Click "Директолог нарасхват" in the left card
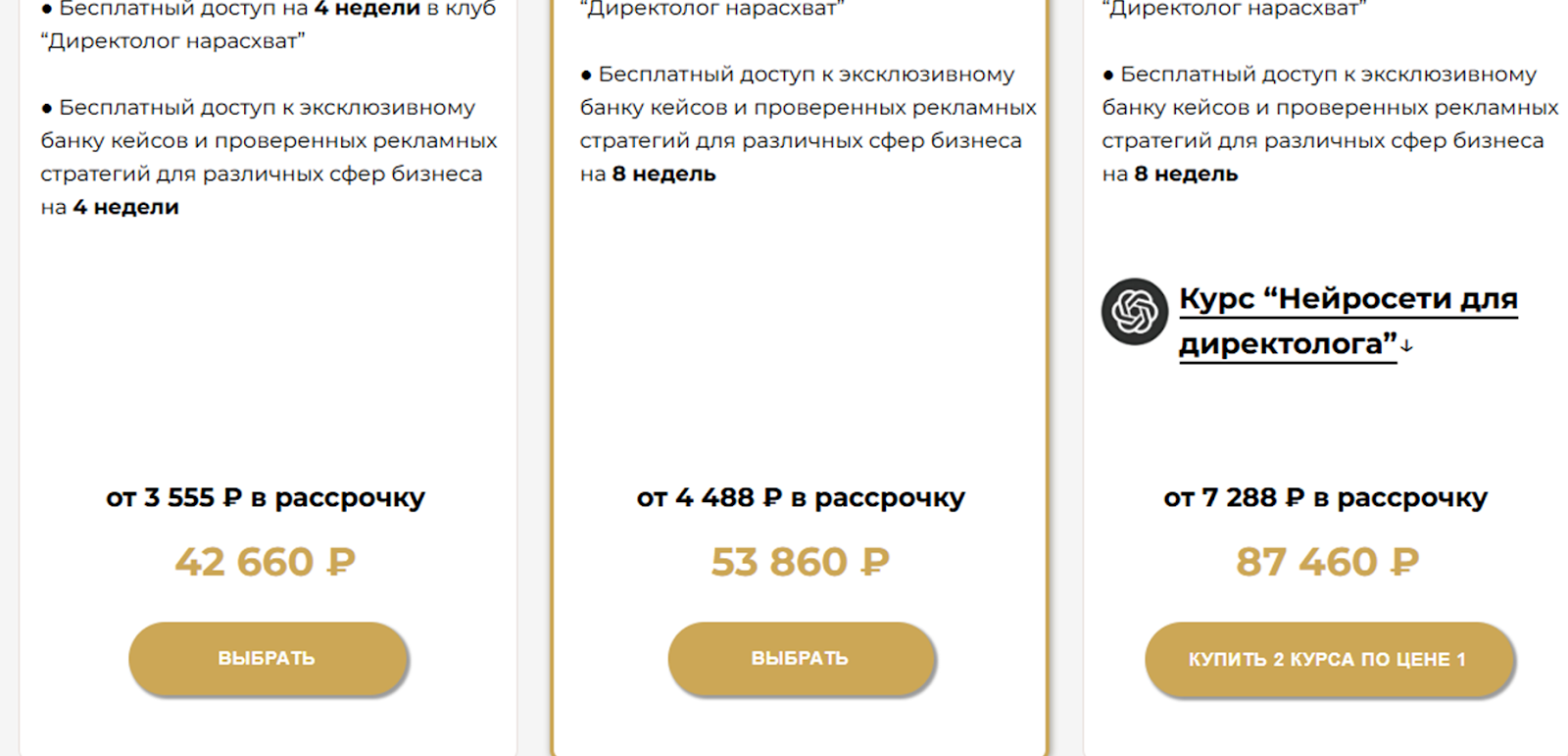This screenshot has height=756, width=1568. point(172,41)
